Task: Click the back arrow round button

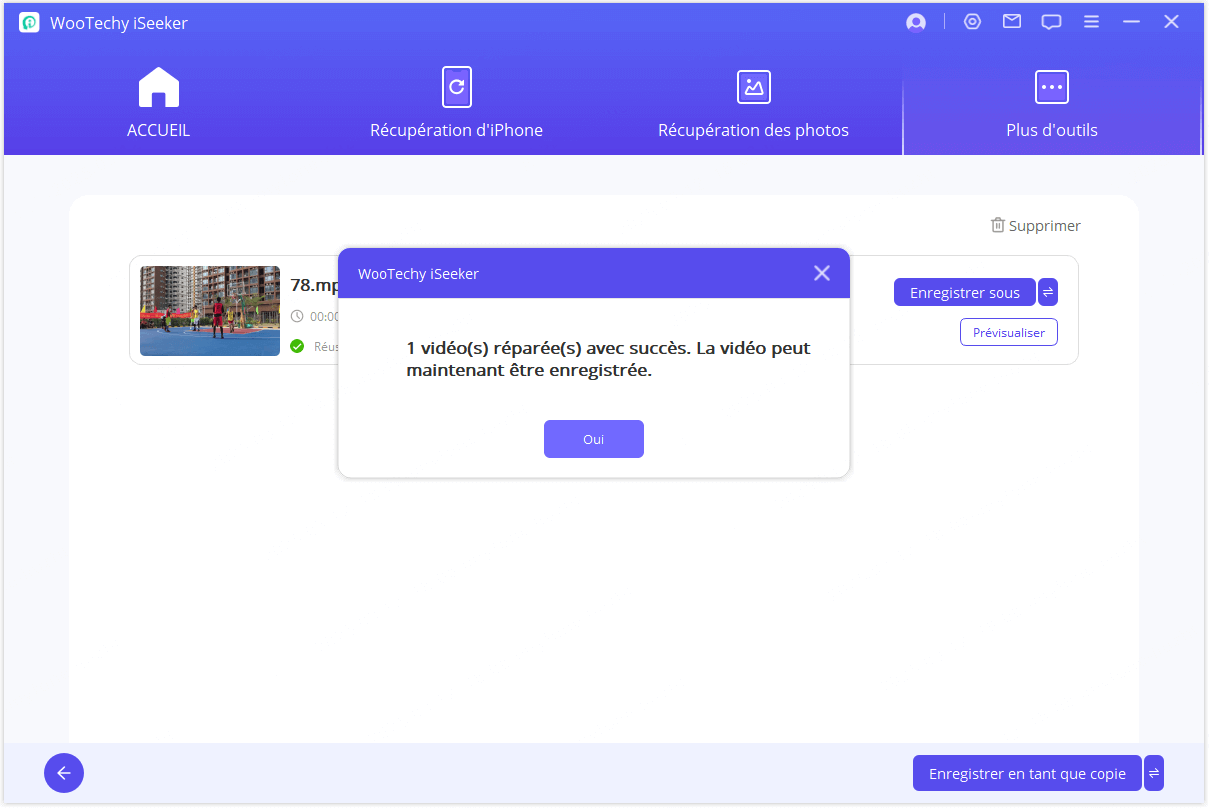Action: [64, 773]
